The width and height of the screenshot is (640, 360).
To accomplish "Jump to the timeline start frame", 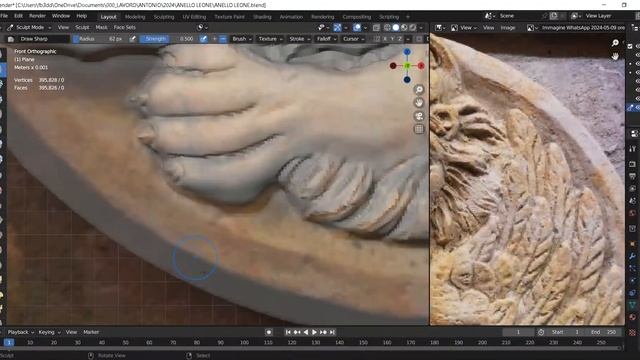I will [288, 332].
